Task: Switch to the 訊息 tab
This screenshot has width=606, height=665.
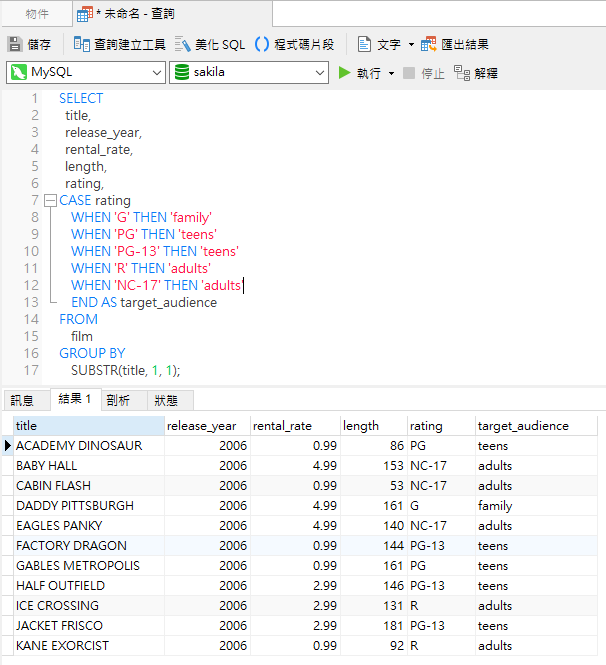Action: 23,400
